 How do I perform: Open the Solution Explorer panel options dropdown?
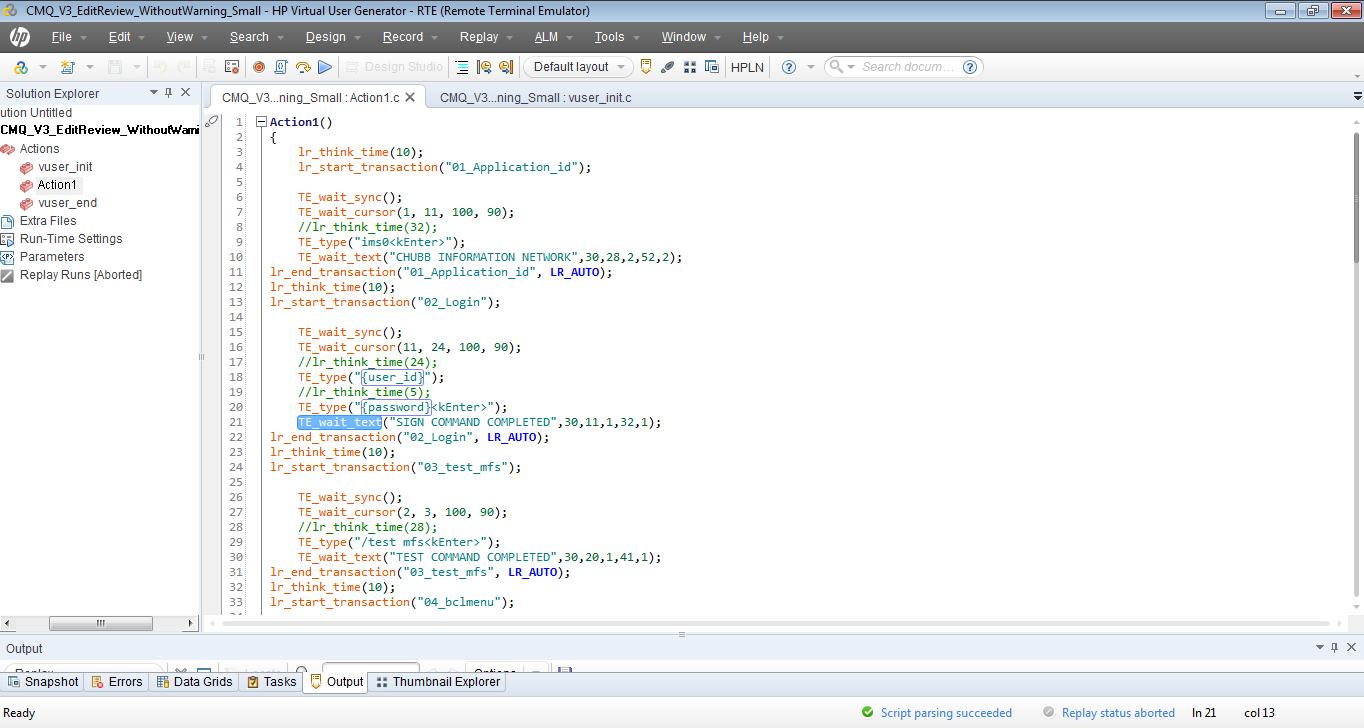click(154, 92)
